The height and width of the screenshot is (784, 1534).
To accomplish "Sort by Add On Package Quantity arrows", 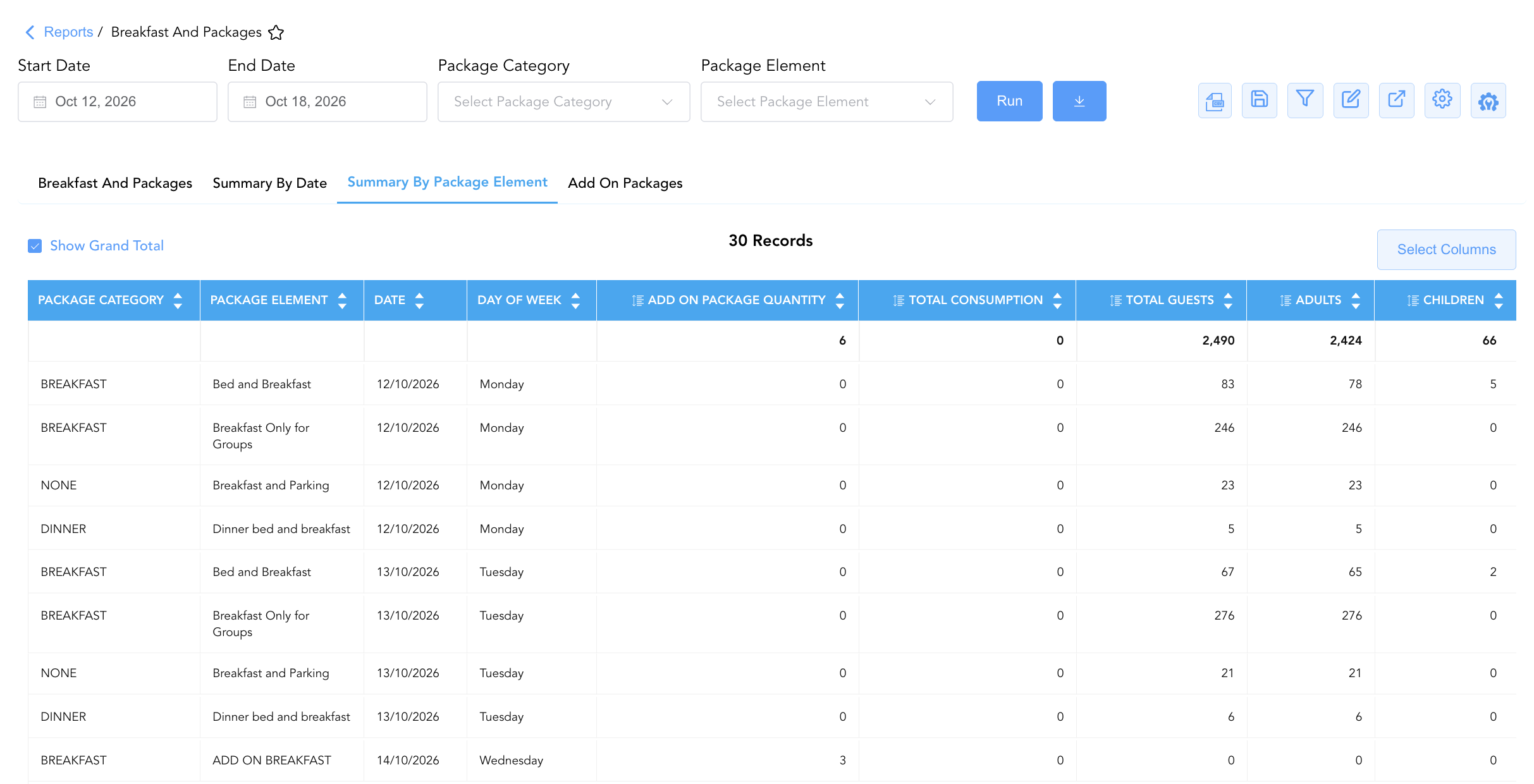I will click(840, 300).
